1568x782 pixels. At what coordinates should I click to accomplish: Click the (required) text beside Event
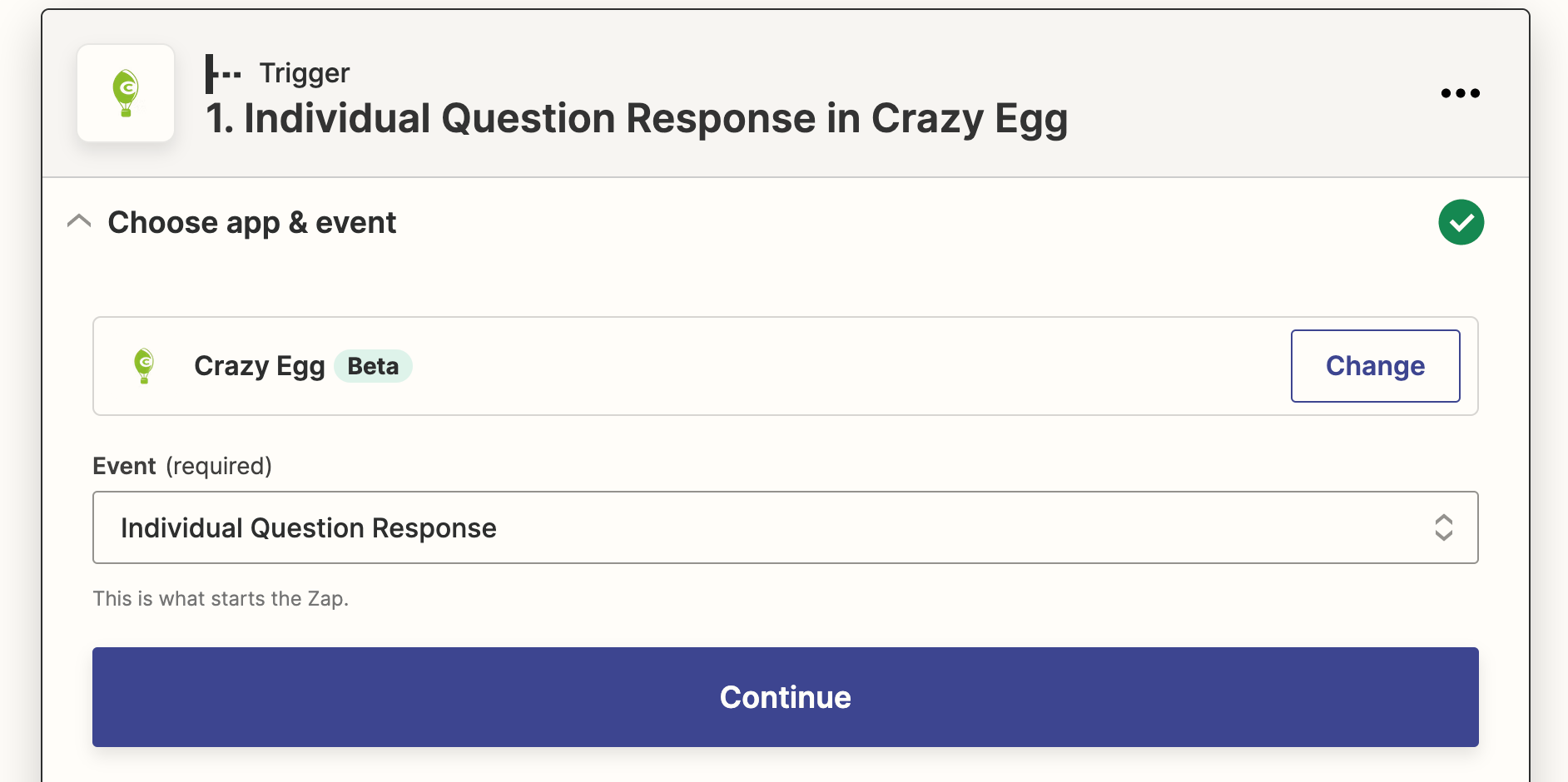point(219,466)
